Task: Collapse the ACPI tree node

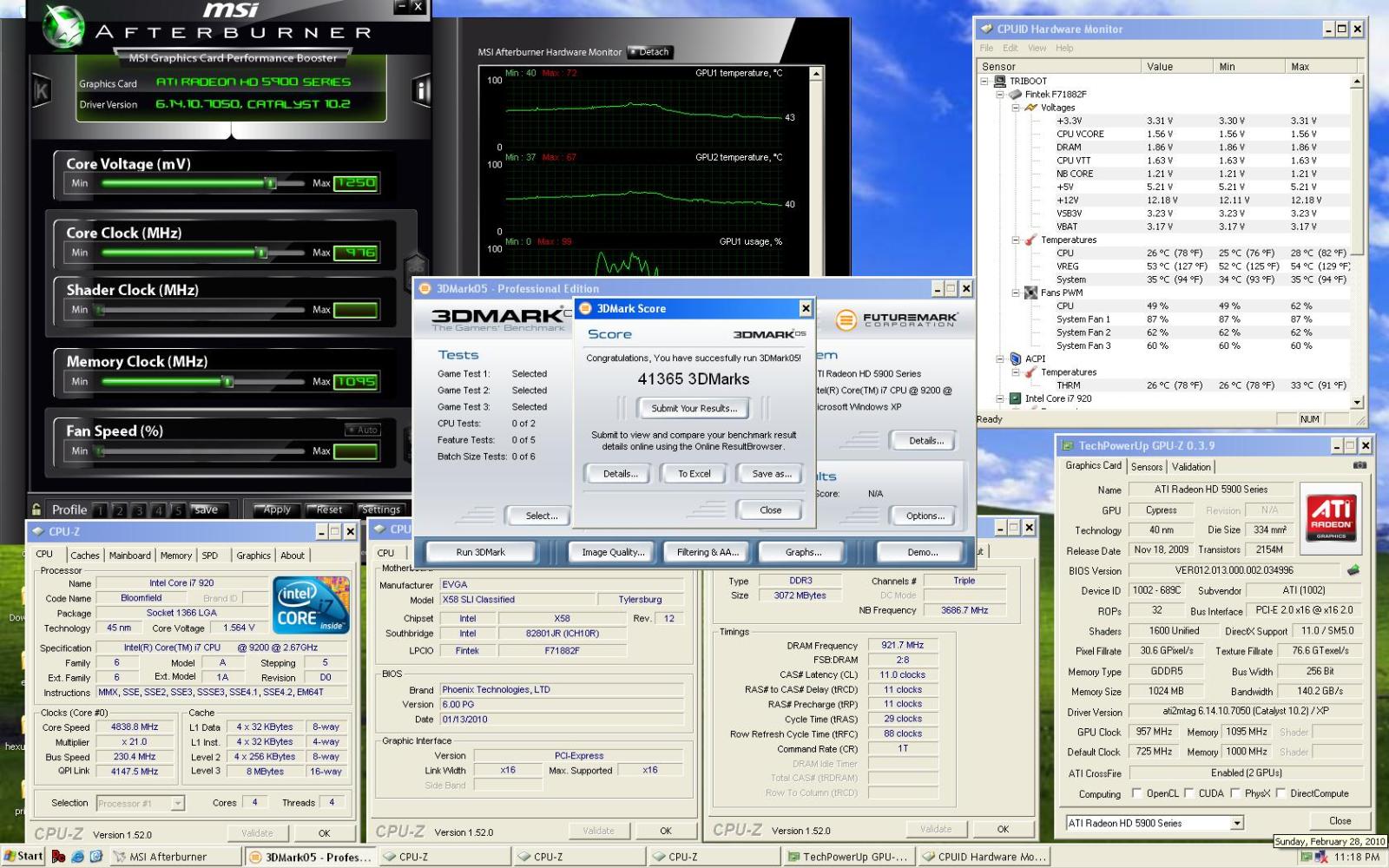Action: pos(1000,358)
